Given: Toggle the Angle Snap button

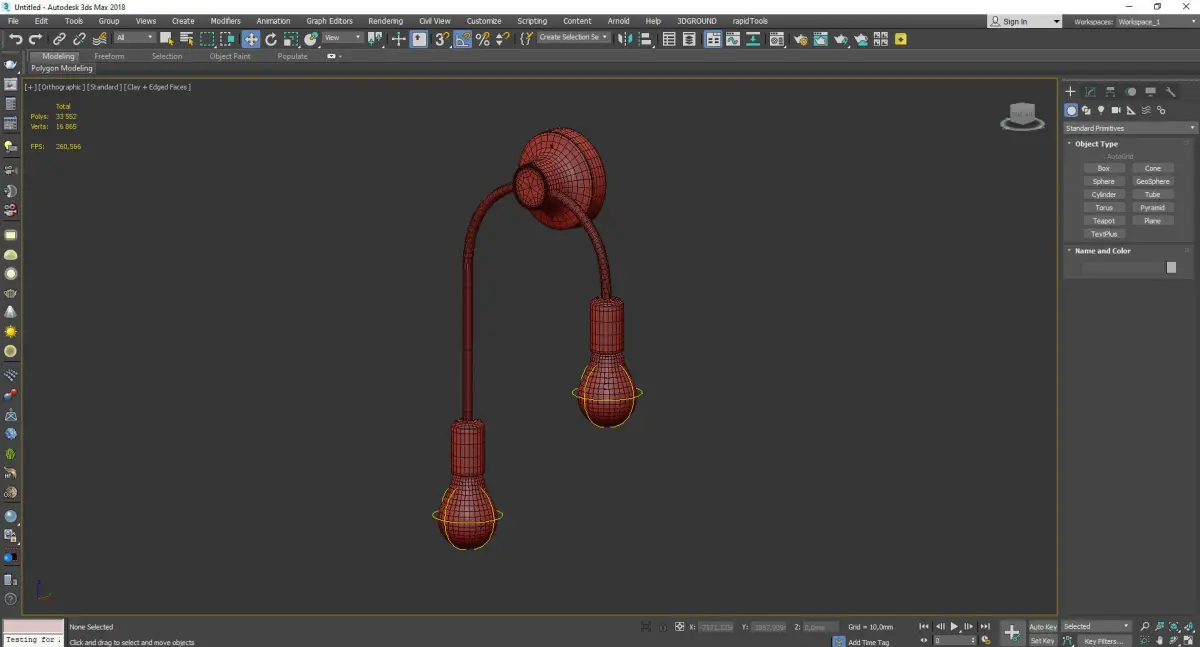Looking at the screenshot, I should click(463, 39).
